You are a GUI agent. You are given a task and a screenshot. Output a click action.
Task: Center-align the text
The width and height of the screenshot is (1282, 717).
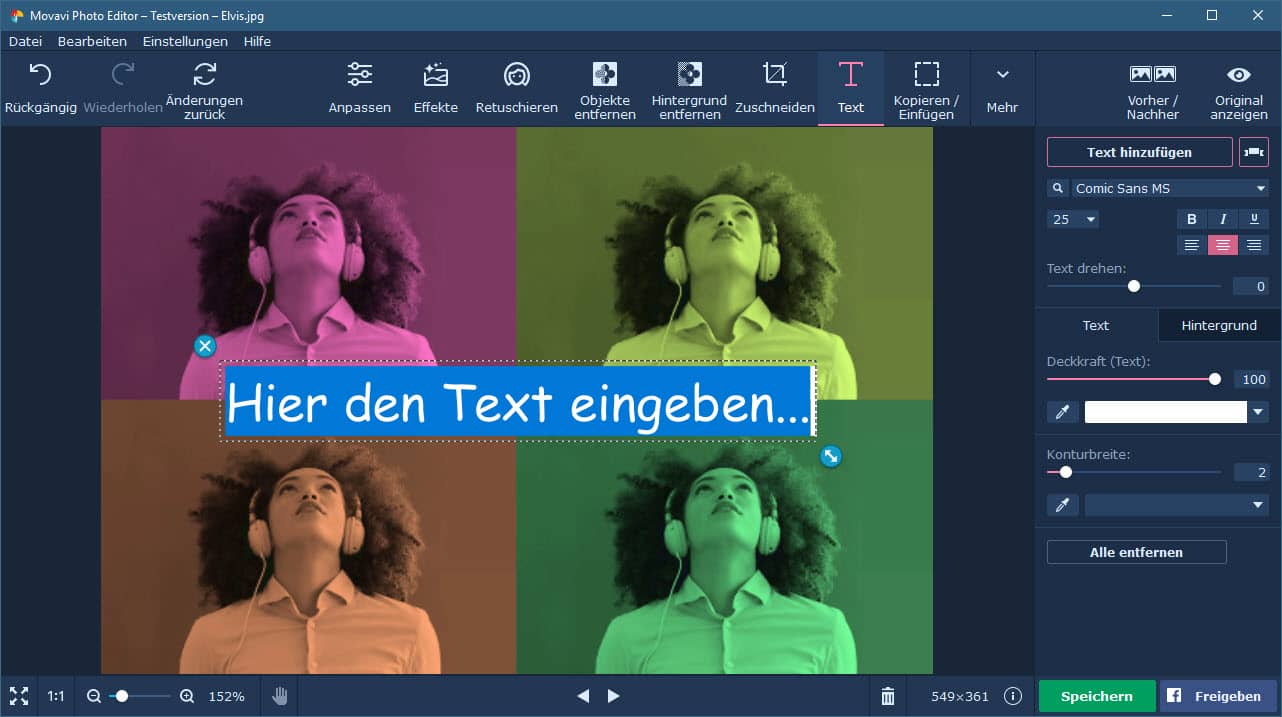coord(1223,245)
